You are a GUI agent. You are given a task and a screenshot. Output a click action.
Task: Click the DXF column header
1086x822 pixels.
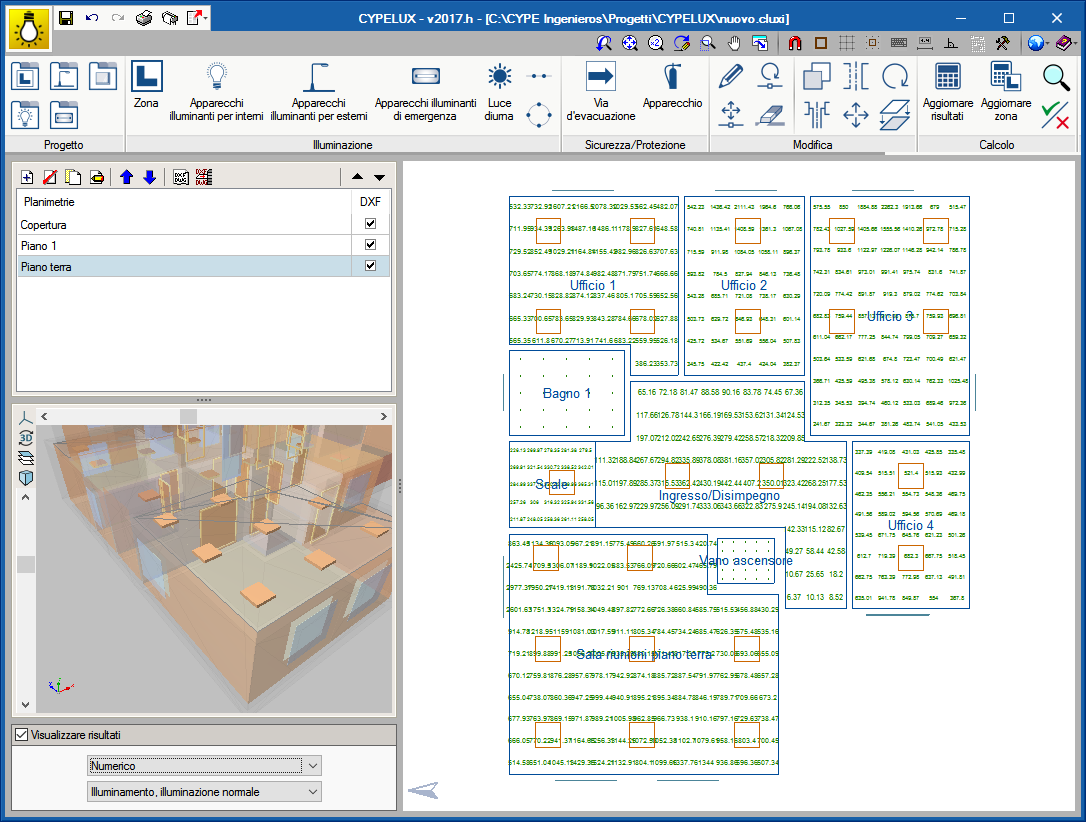tap(371, 202)
